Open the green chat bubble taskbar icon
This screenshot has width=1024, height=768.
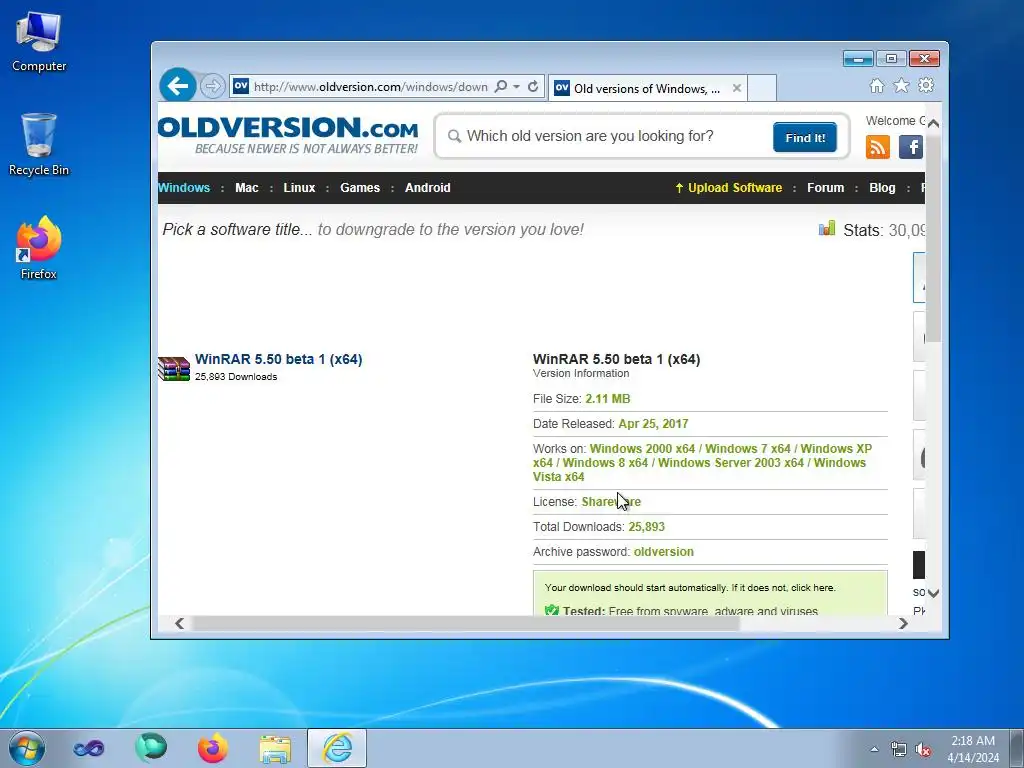point(151,748)
